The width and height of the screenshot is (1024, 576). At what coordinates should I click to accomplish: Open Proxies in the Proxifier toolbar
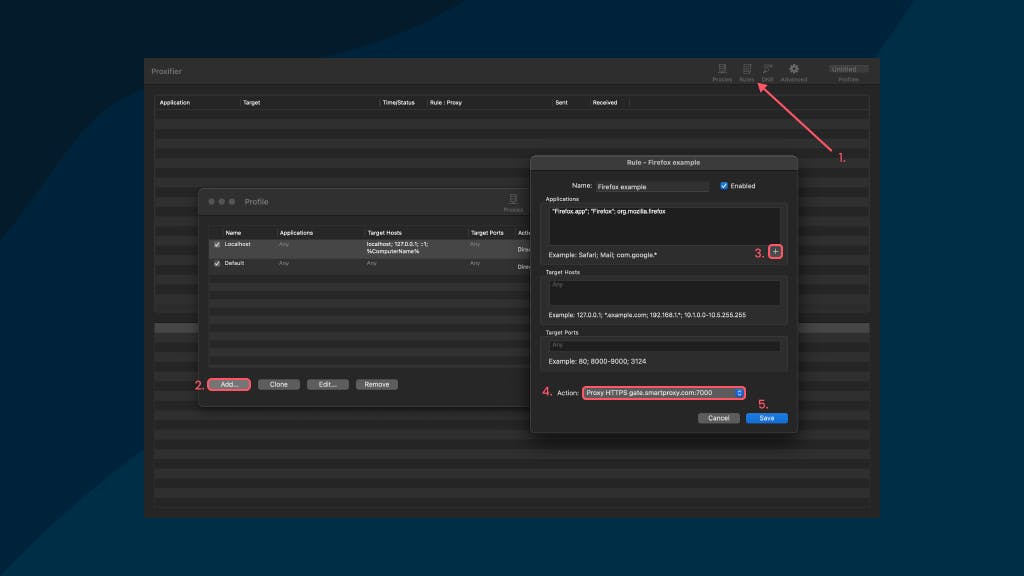(722, 72)
